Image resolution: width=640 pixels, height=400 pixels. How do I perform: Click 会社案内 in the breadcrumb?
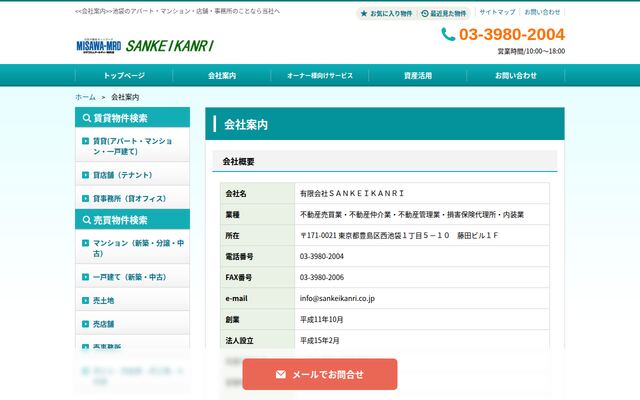point(125,97)
